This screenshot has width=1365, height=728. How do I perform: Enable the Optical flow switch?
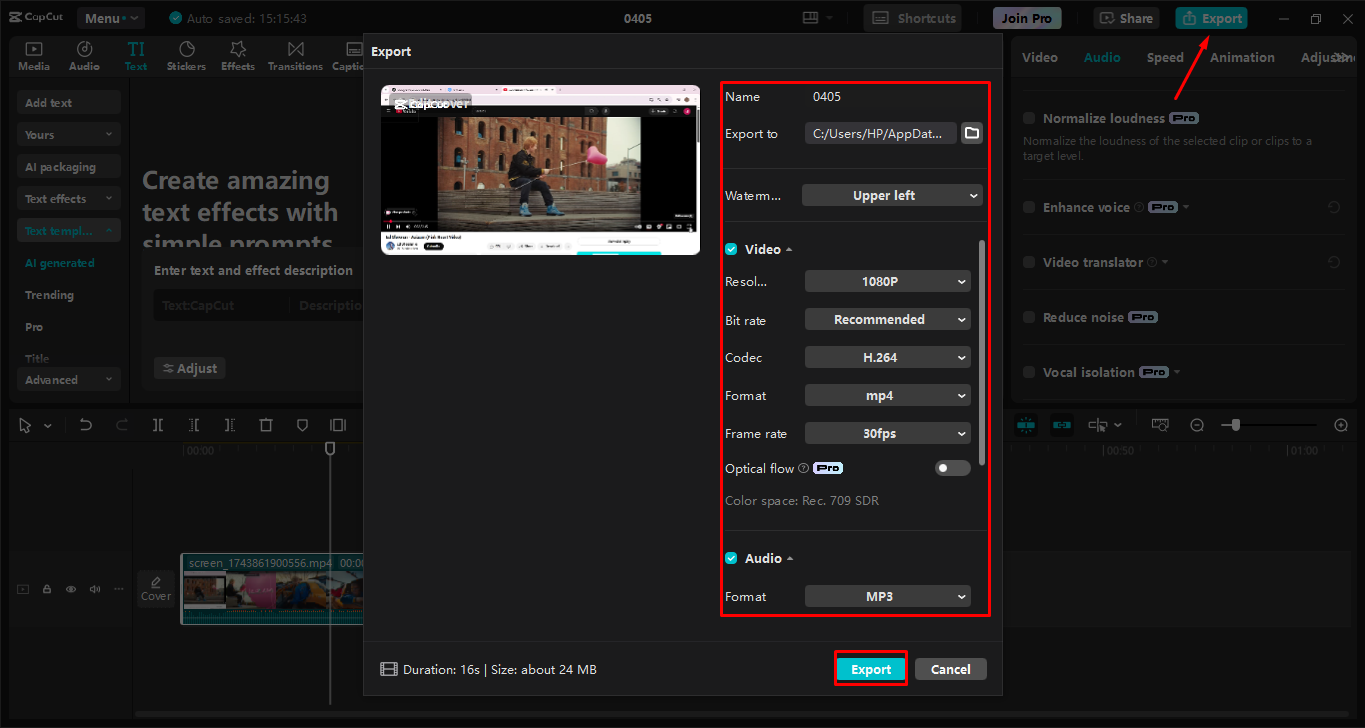point(952,467)
